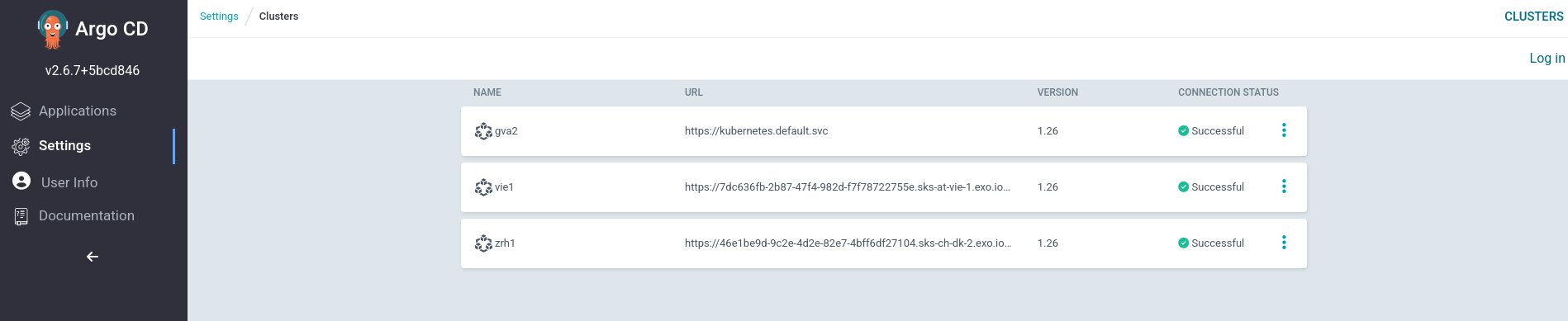Go to the Settings breadcrumb link

tap(219, 17)
